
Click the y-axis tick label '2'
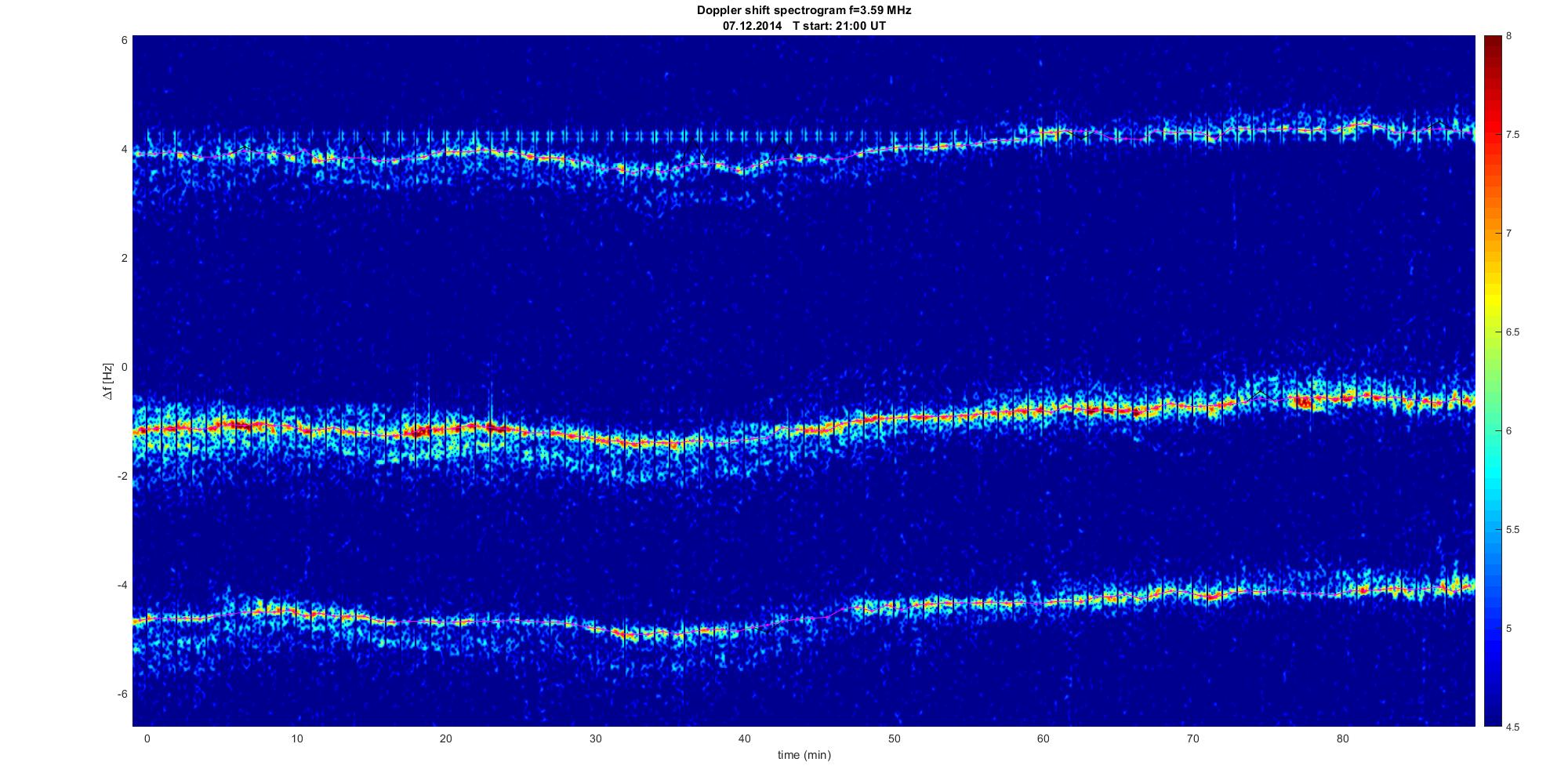(x=124, y=258)
